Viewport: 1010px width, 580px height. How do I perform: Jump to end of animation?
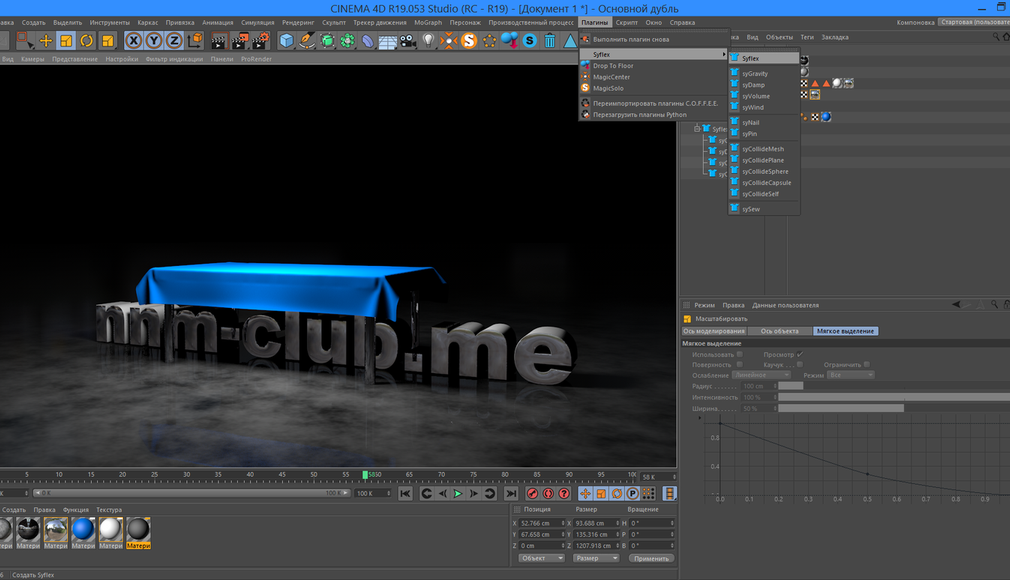511,494
